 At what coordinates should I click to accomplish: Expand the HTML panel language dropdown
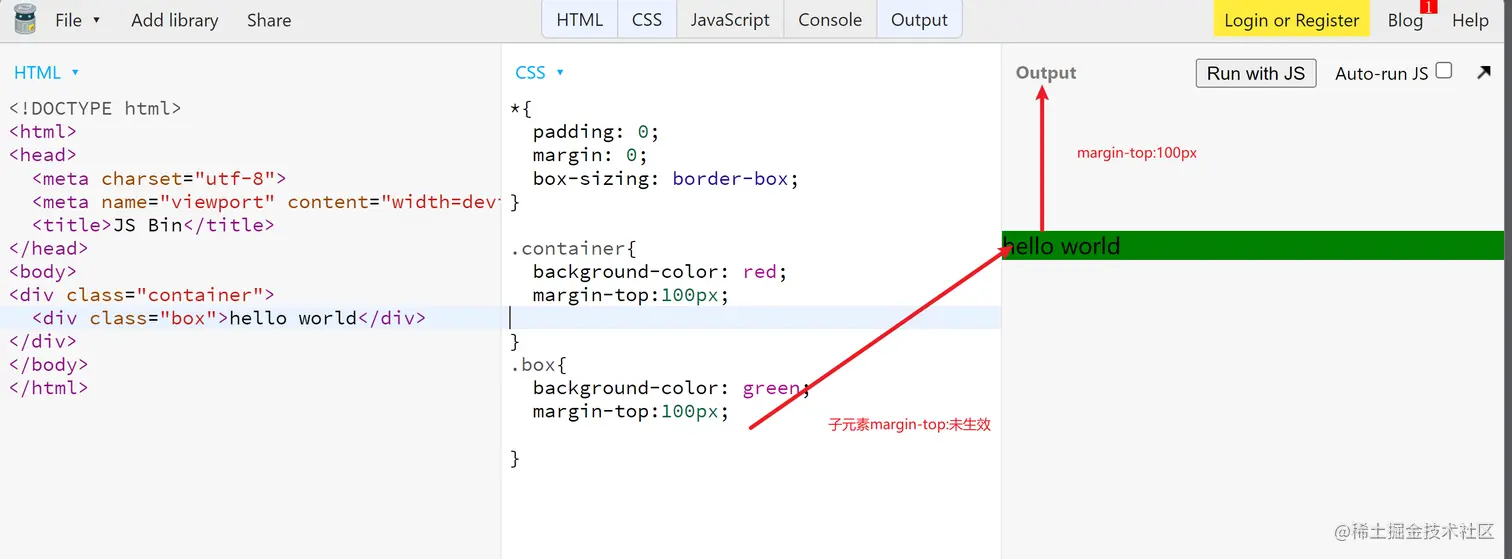point(46,73)
